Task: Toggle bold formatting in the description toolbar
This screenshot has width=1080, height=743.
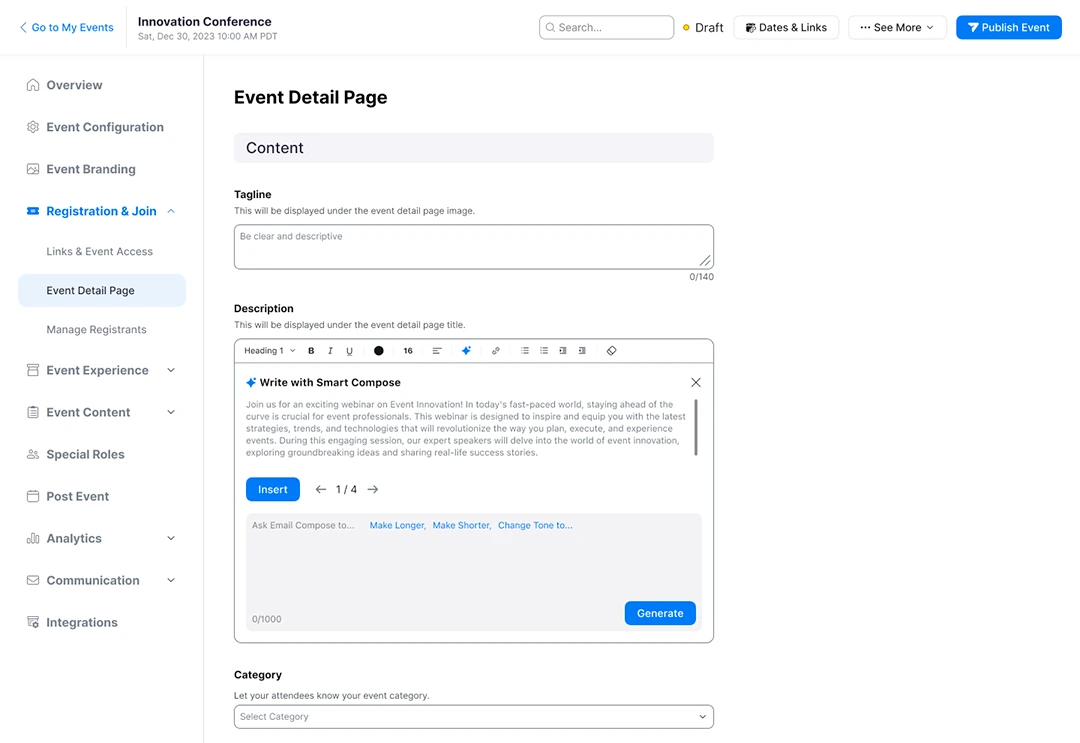Action: (311, 351)
